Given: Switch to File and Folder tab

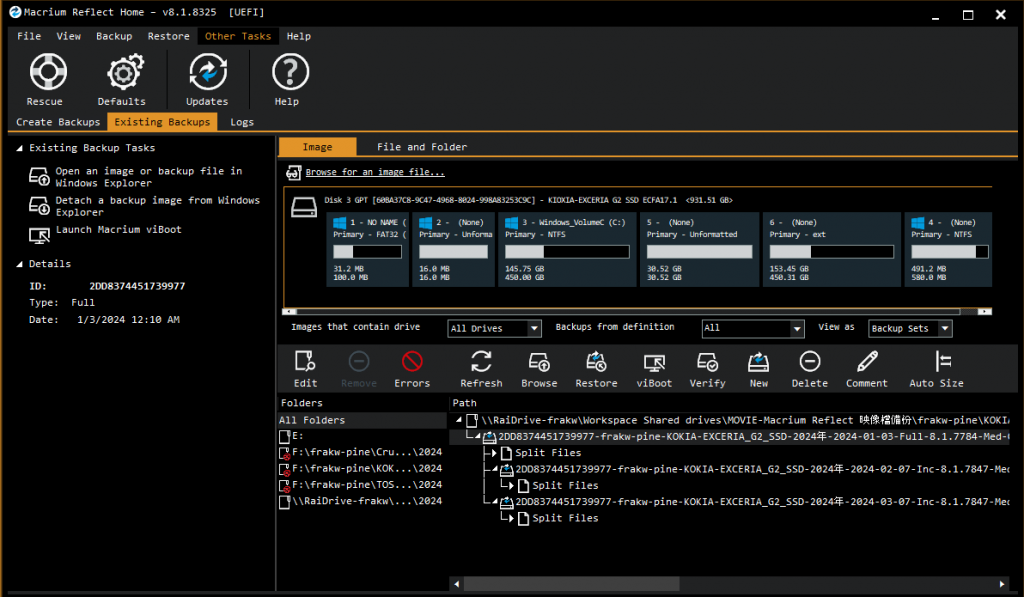Looking at the screenshot, I should click(422, 147).
